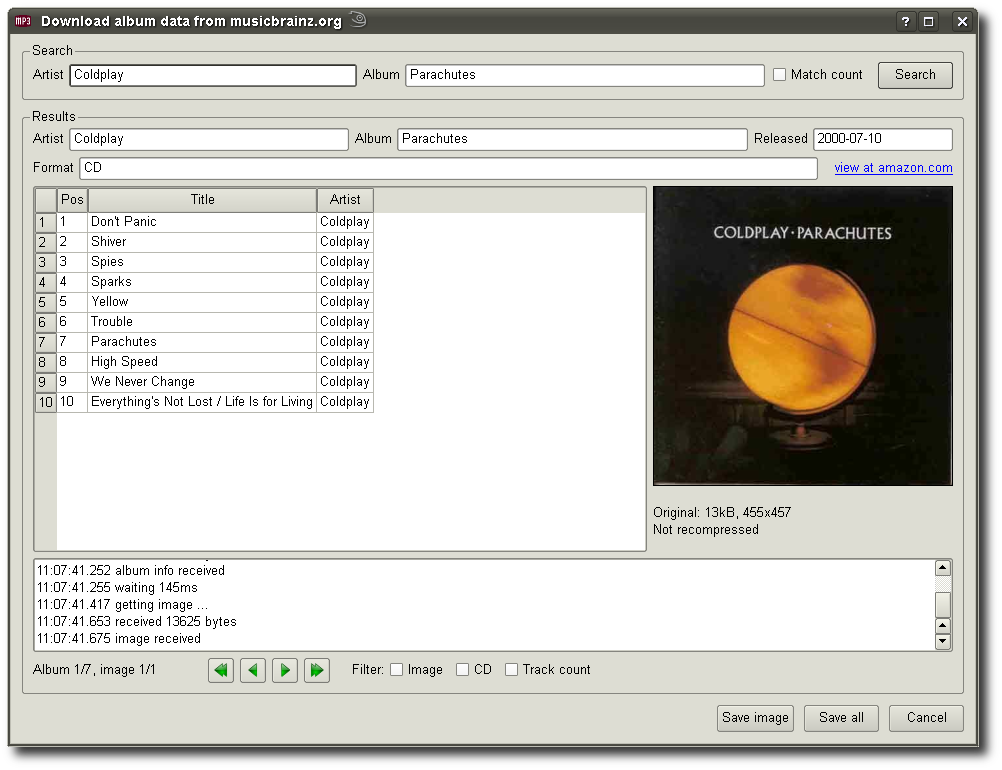Click the Cancel button
Image resolution: width=1002 pixels, height=770 pixels.
coord(926,718)
